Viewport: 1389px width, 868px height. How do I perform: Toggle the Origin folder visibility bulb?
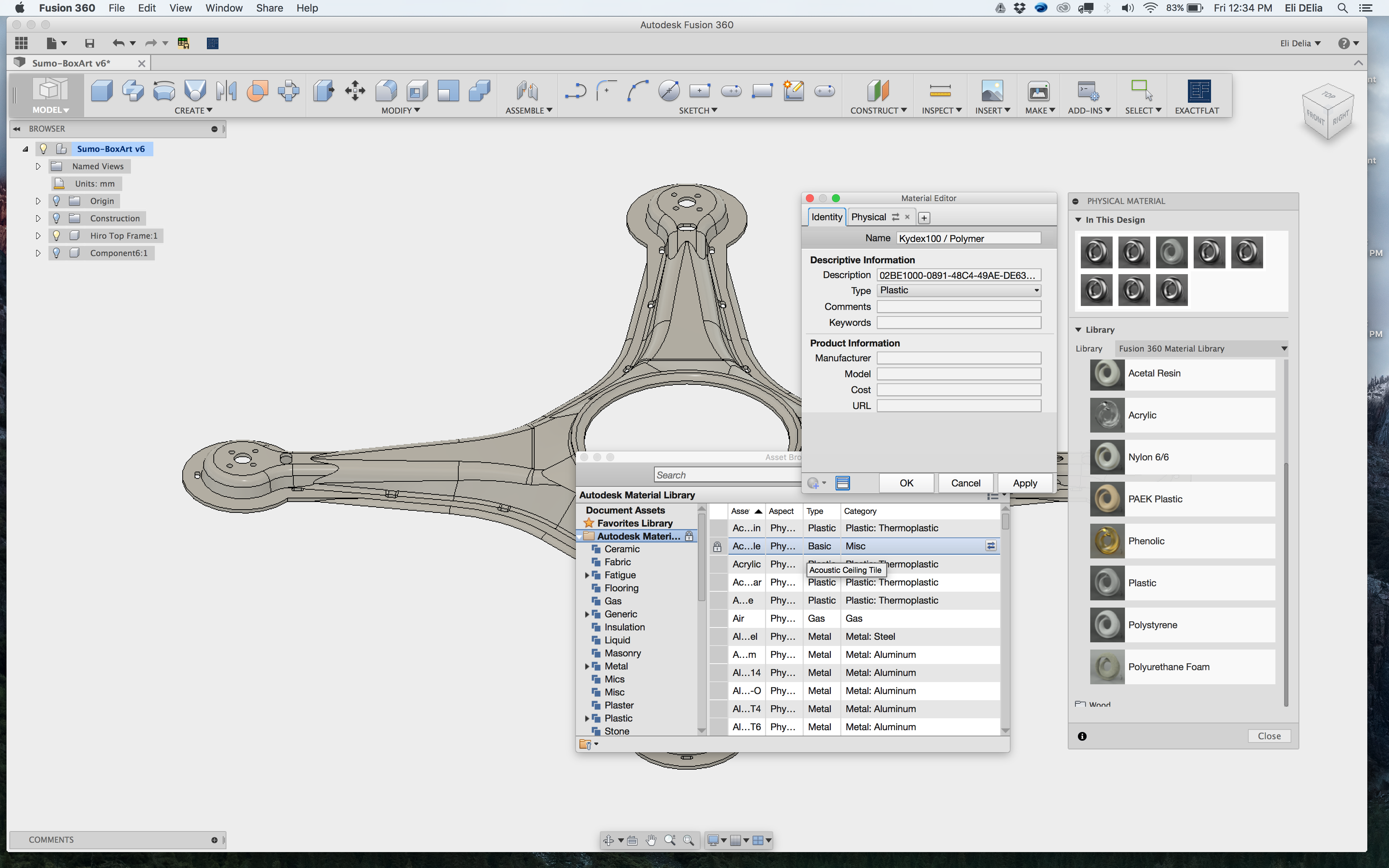point(56,201)
